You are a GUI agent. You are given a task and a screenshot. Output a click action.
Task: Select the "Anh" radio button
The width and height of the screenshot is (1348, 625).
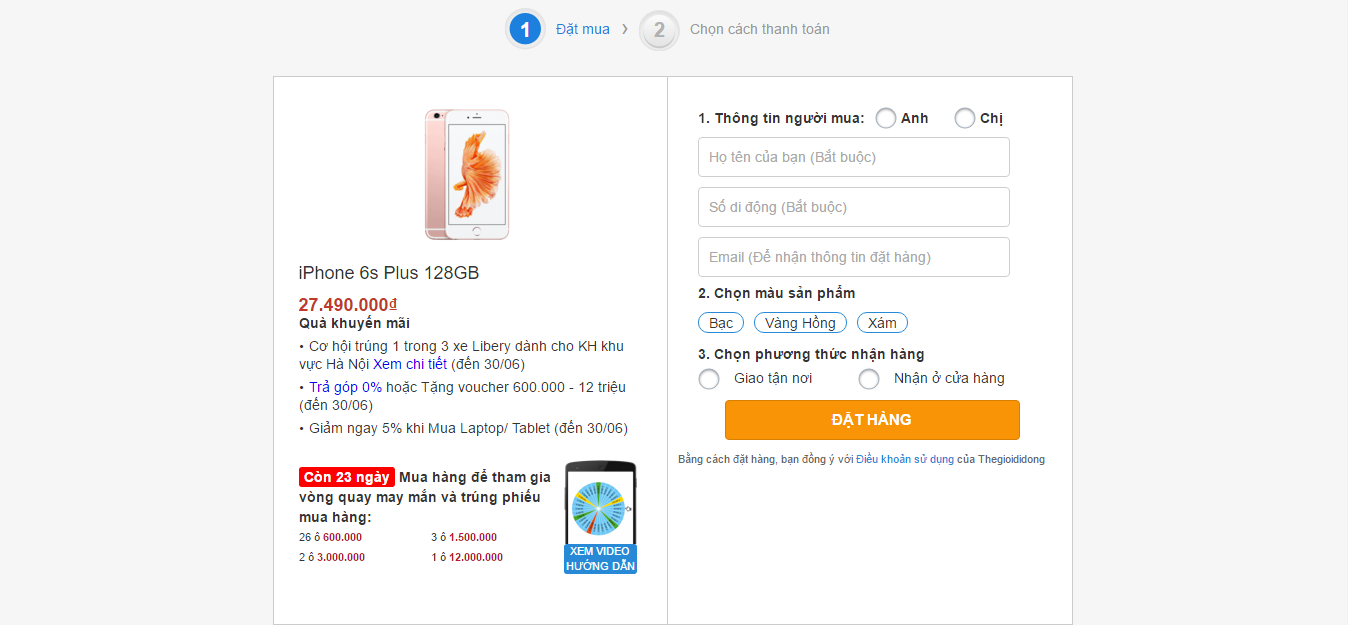(886, 118)
